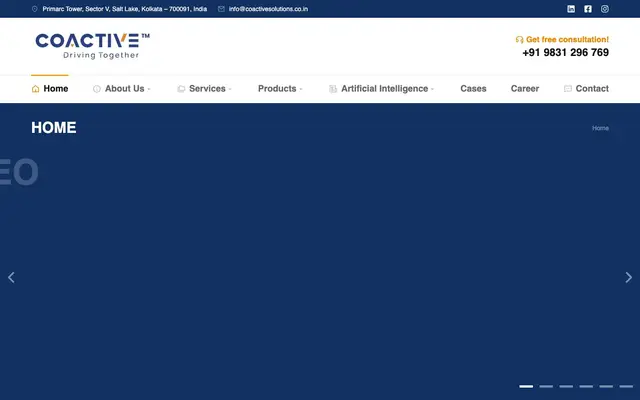
Task: Click the Coactive logo
Action: (92, 46)
